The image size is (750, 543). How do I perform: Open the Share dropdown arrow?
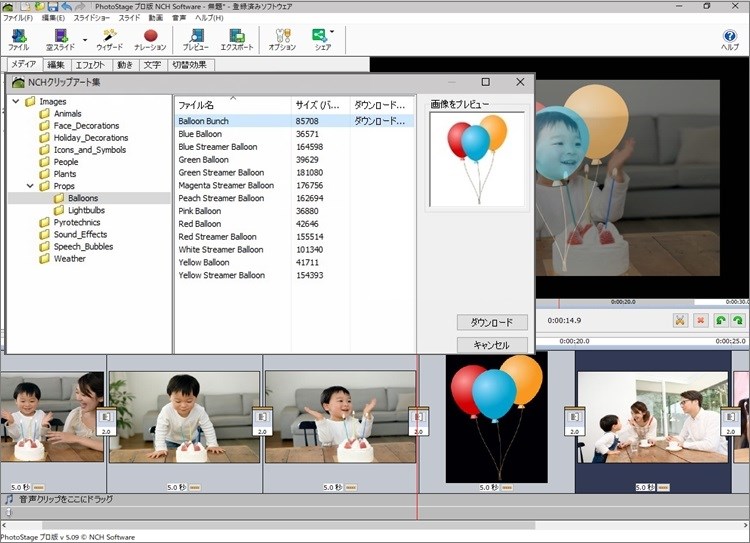pyautogui.click(x=332, y=33)
